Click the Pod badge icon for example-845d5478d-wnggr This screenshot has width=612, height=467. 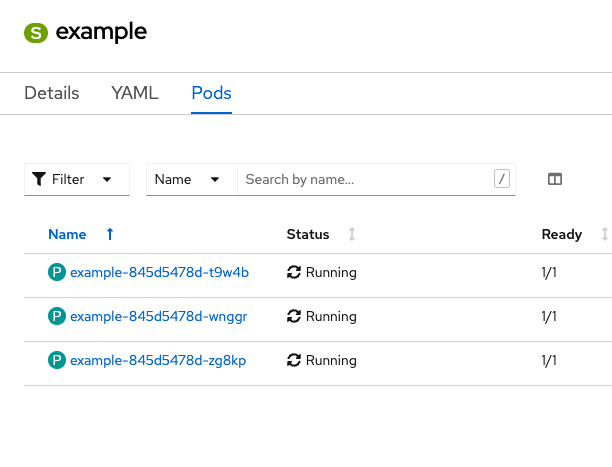[x=57, y=316]
